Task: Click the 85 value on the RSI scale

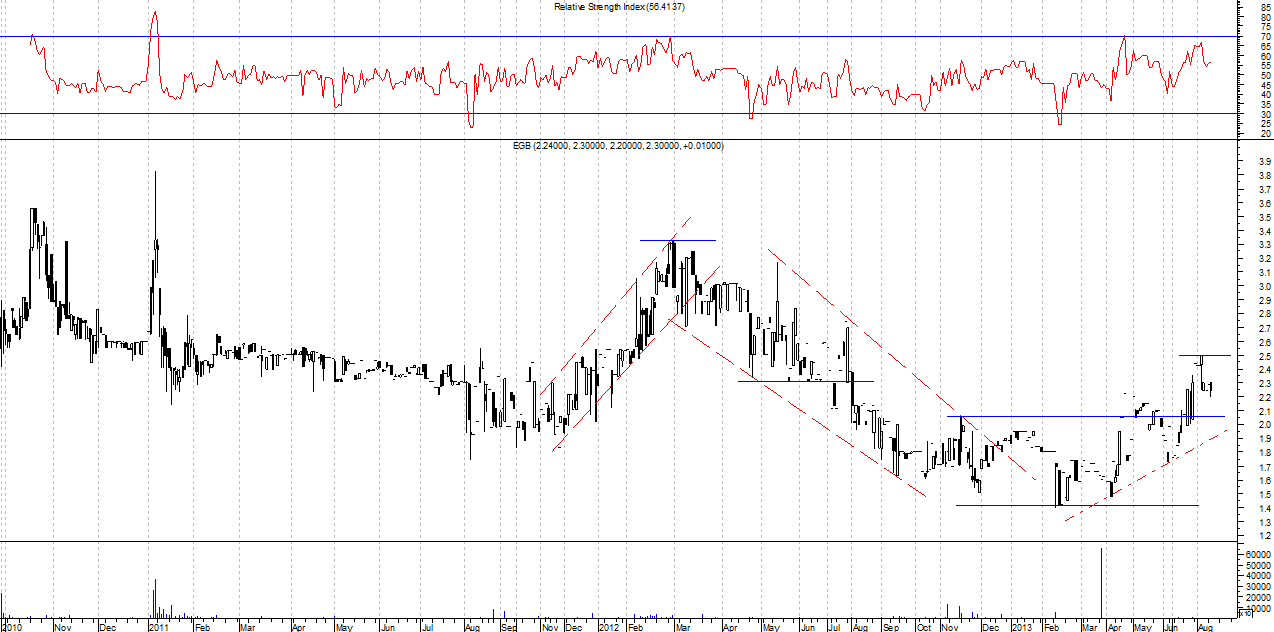Action: 1265,7
